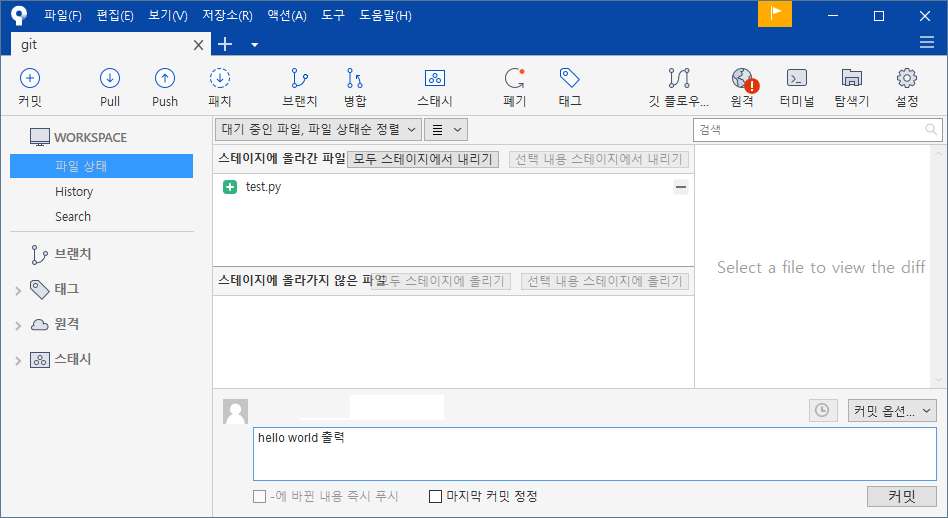Viewport: 948px width, 518px height.
Task: Expand the 스태시 sidebar section
Action: (18, 361)
